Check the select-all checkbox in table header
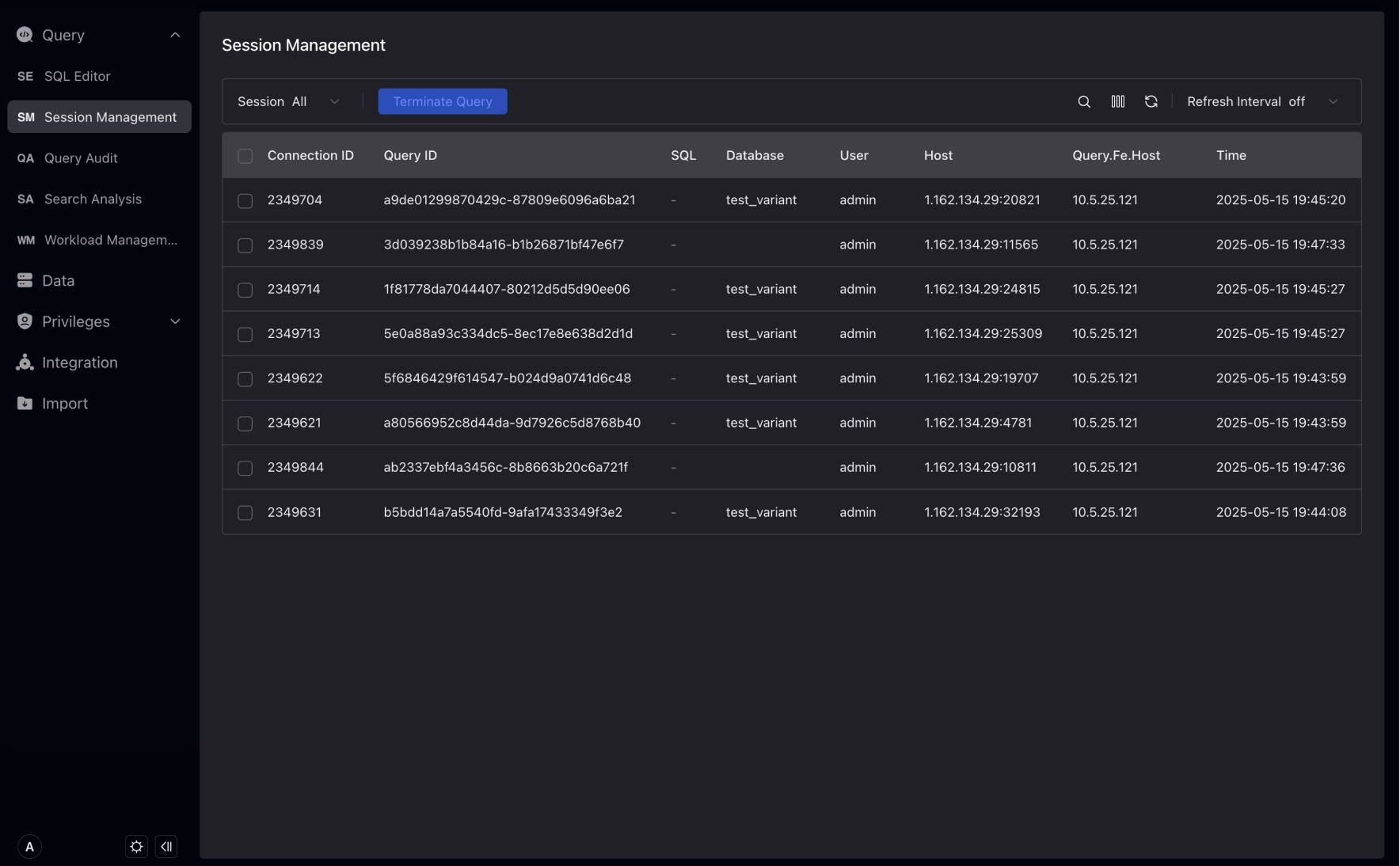The image size is (1400, 866). coord(245,156)
